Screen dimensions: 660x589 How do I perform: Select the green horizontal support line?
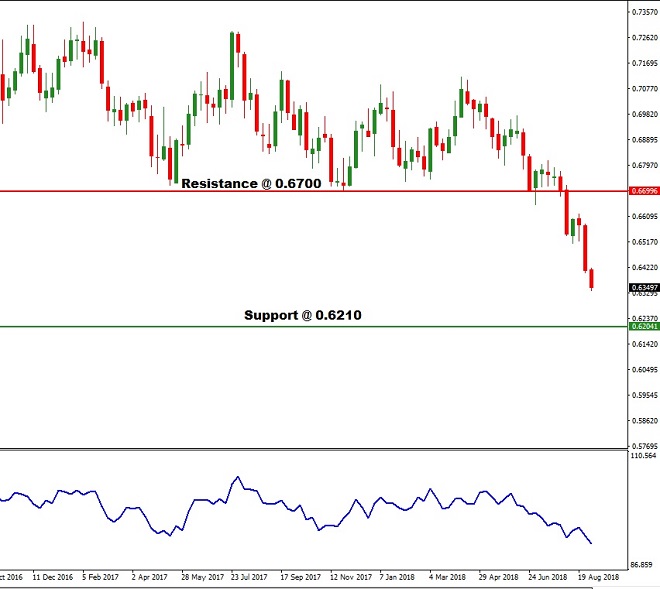314,326
